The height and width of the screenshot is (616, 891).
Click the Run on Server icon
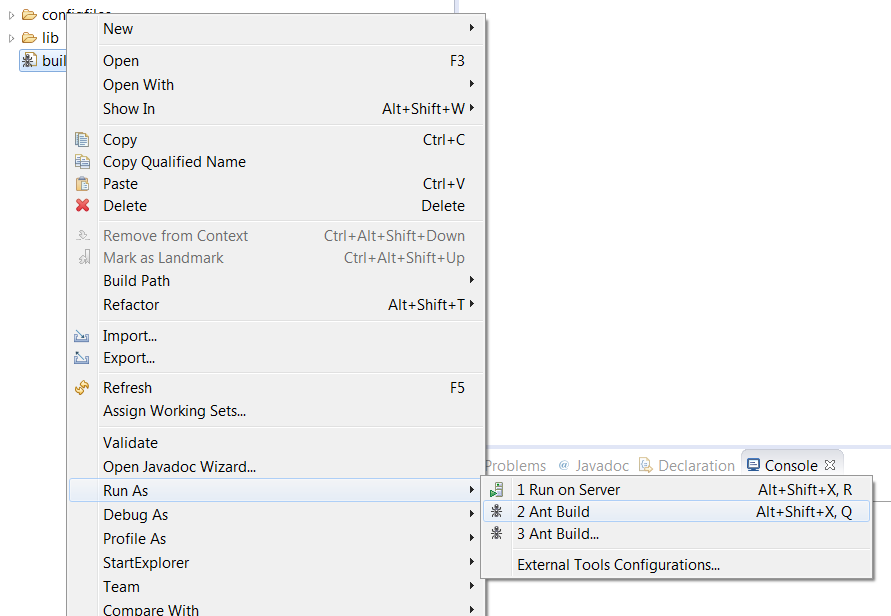tap(497, 489)
